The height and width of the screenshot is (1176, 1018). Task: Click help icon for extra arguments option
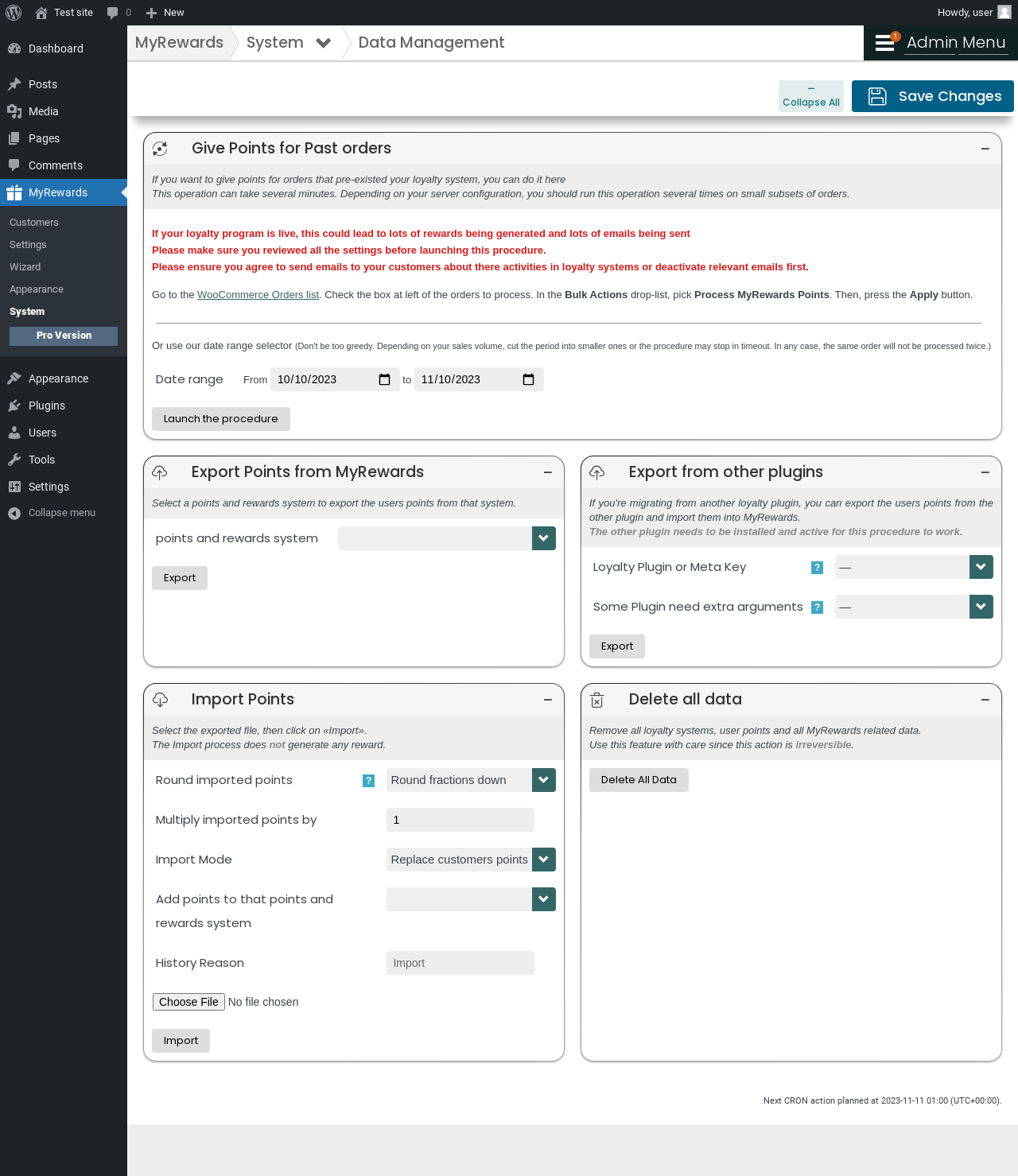coord(817,607)
